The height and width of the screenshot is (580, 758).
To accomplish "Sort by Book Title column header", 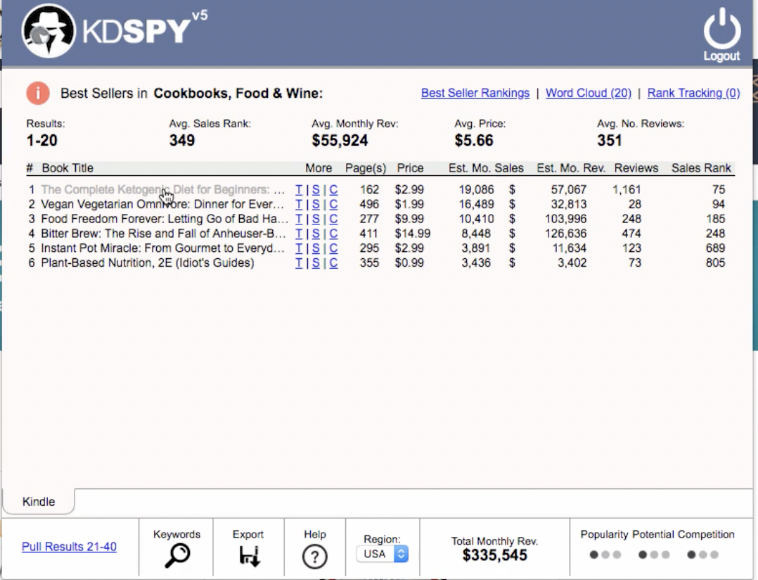I will click(x=68, y=168).
